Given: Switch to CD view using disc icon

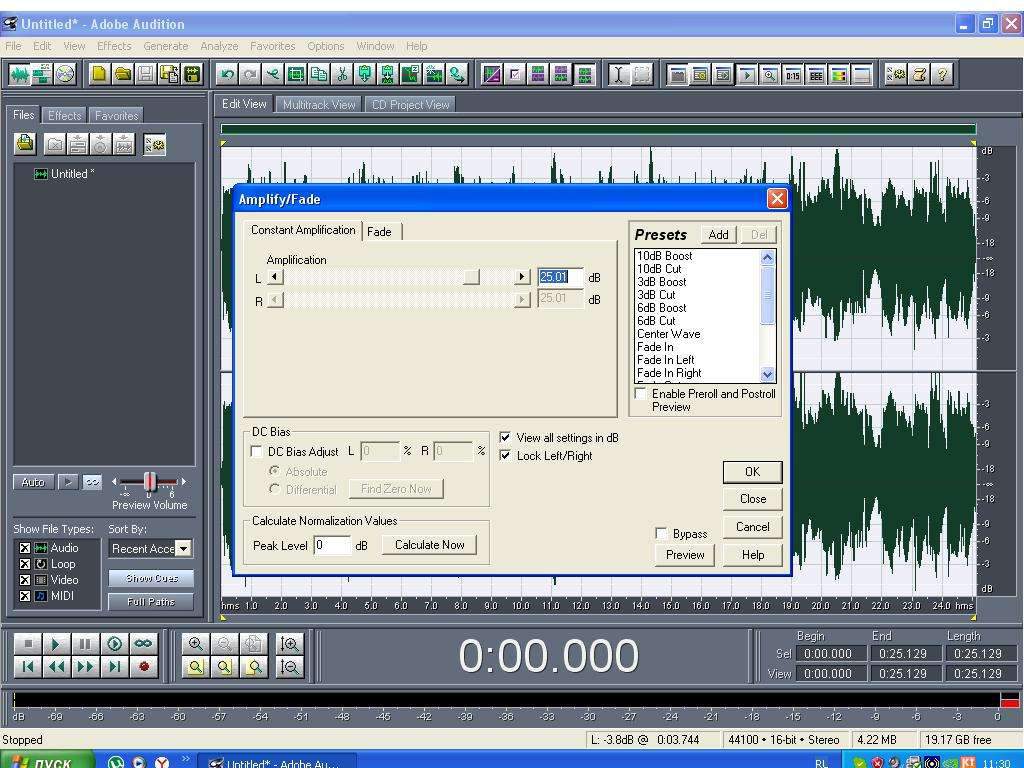Looking at the screenshot, I should coord(65,74).
